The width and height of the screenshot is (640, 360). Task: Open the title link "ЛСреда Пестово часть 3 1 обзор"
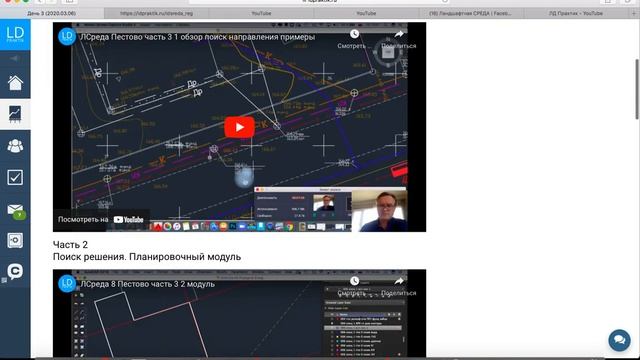pyautogui.click(x=197, y=37)
